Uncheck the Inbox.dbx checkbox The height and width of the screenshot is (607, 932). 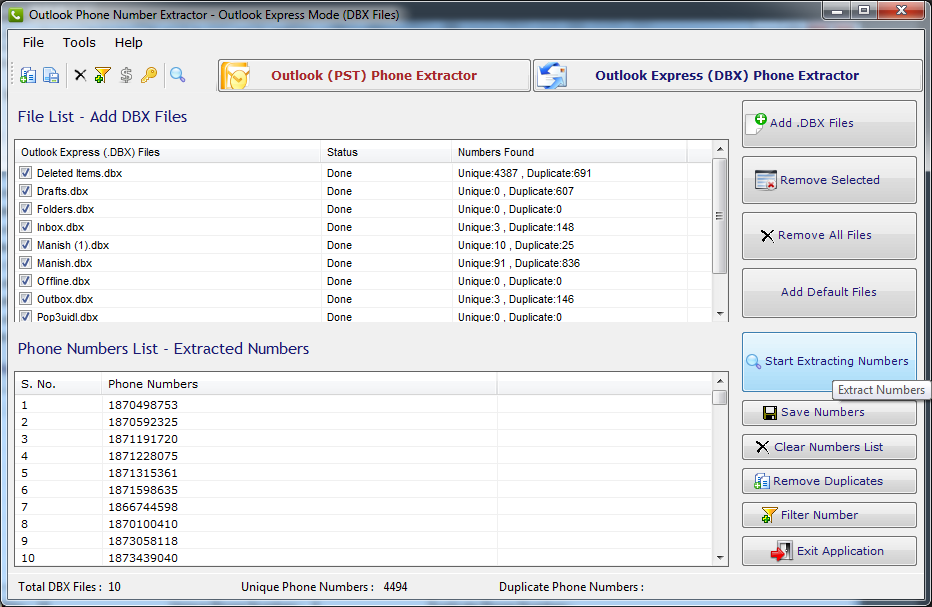point(26,227)
